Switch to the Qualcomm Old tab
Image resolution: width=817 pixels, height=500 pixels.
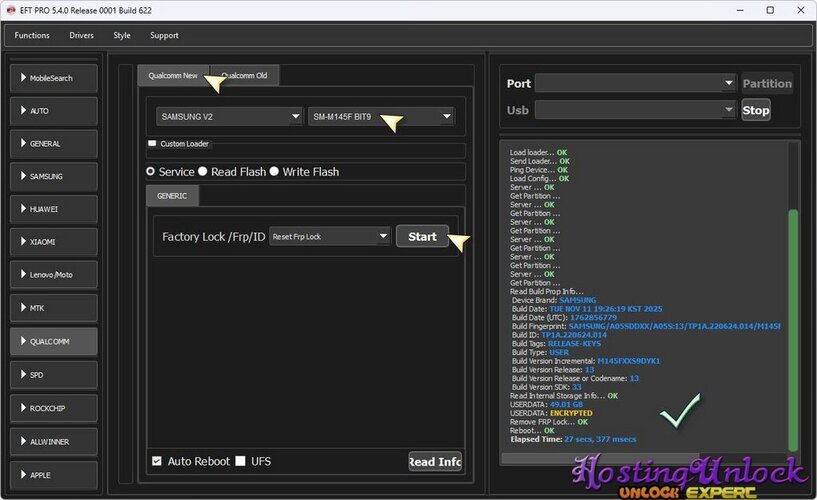[x=244, y=76]
